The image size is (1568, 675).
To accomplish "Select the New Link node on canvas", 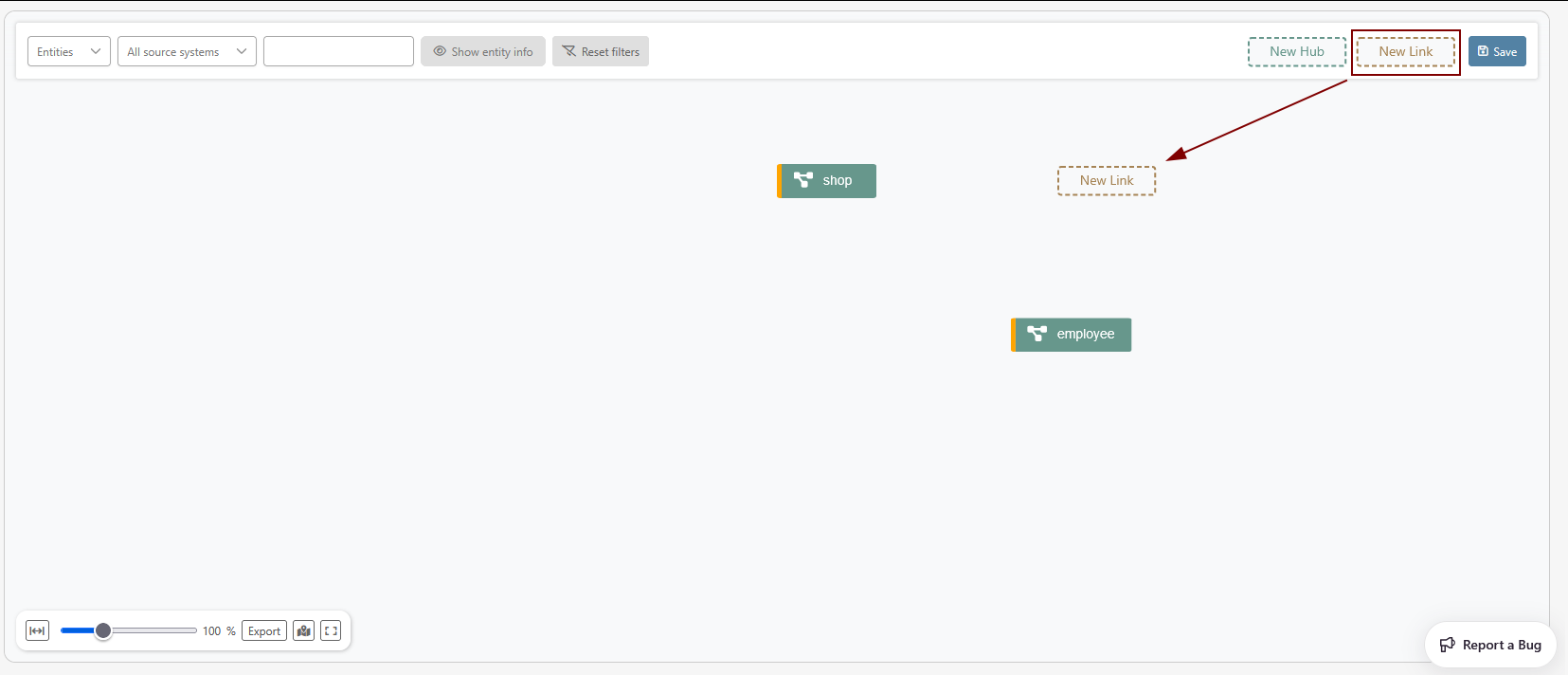I will pos(1106,180).
